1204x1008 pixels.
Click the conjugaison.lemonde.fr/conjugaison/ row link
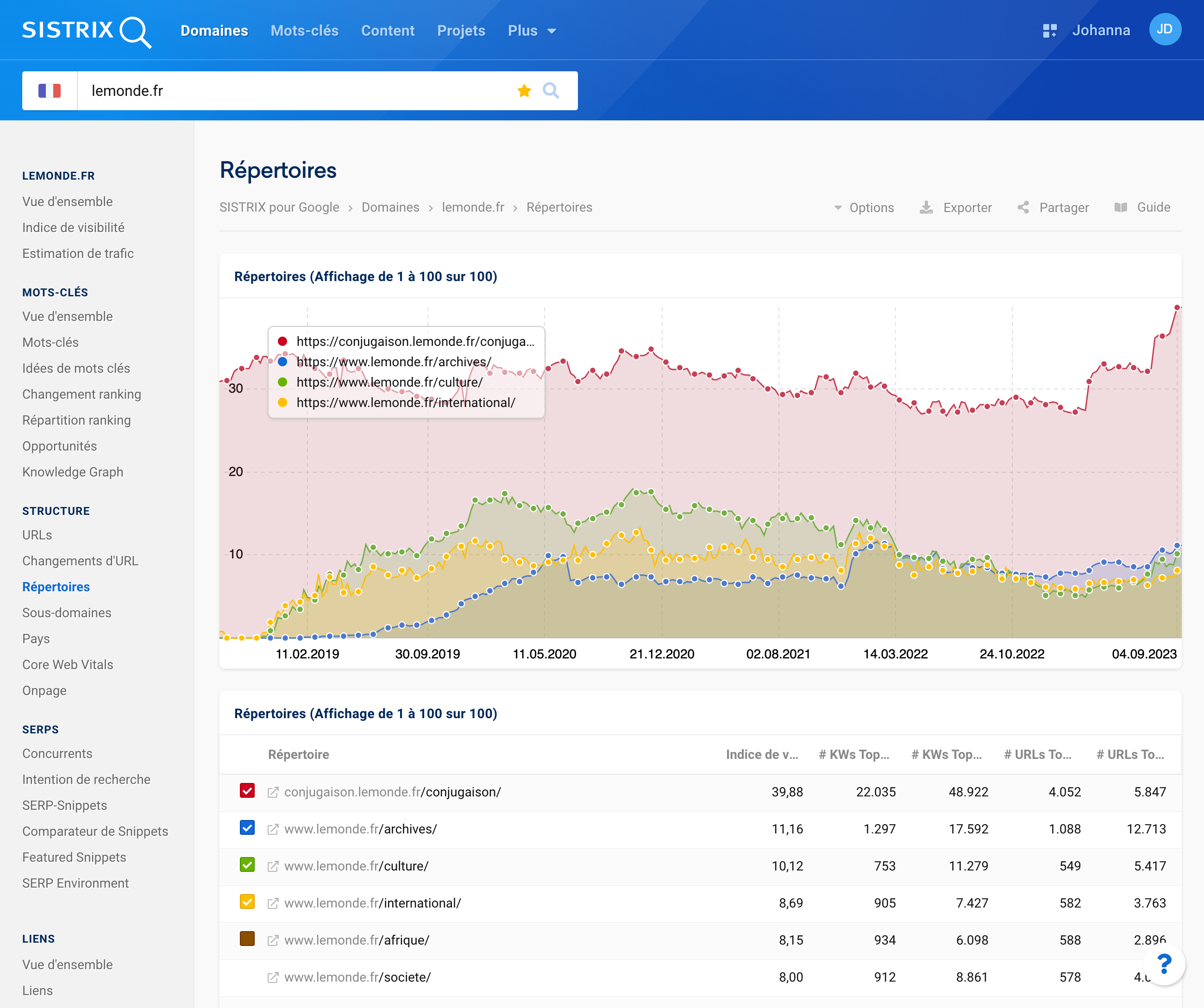click(393, 792)
